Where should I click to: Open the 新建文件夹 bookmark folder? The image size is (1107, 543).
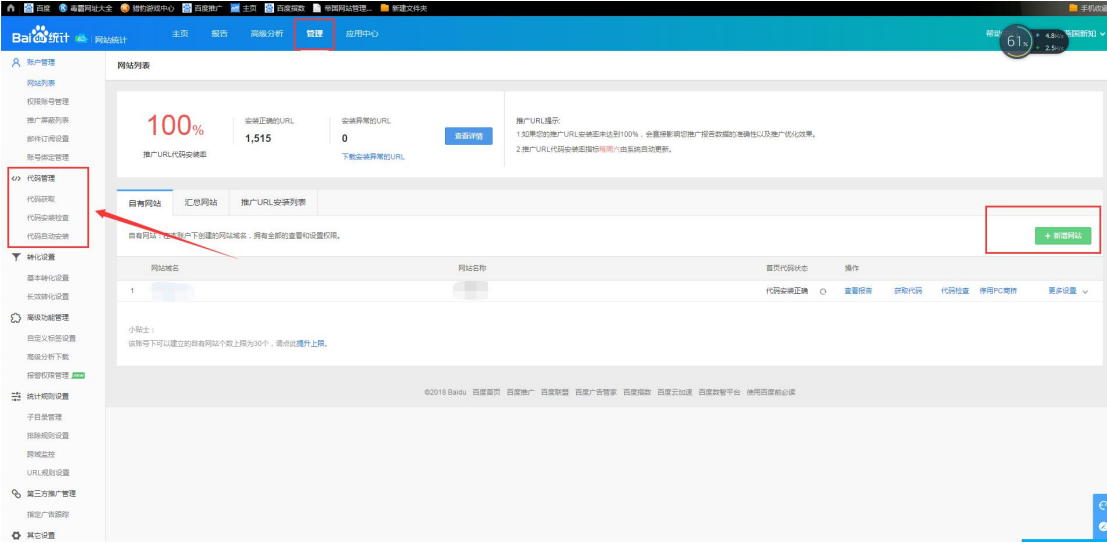(x=404, y=8)
